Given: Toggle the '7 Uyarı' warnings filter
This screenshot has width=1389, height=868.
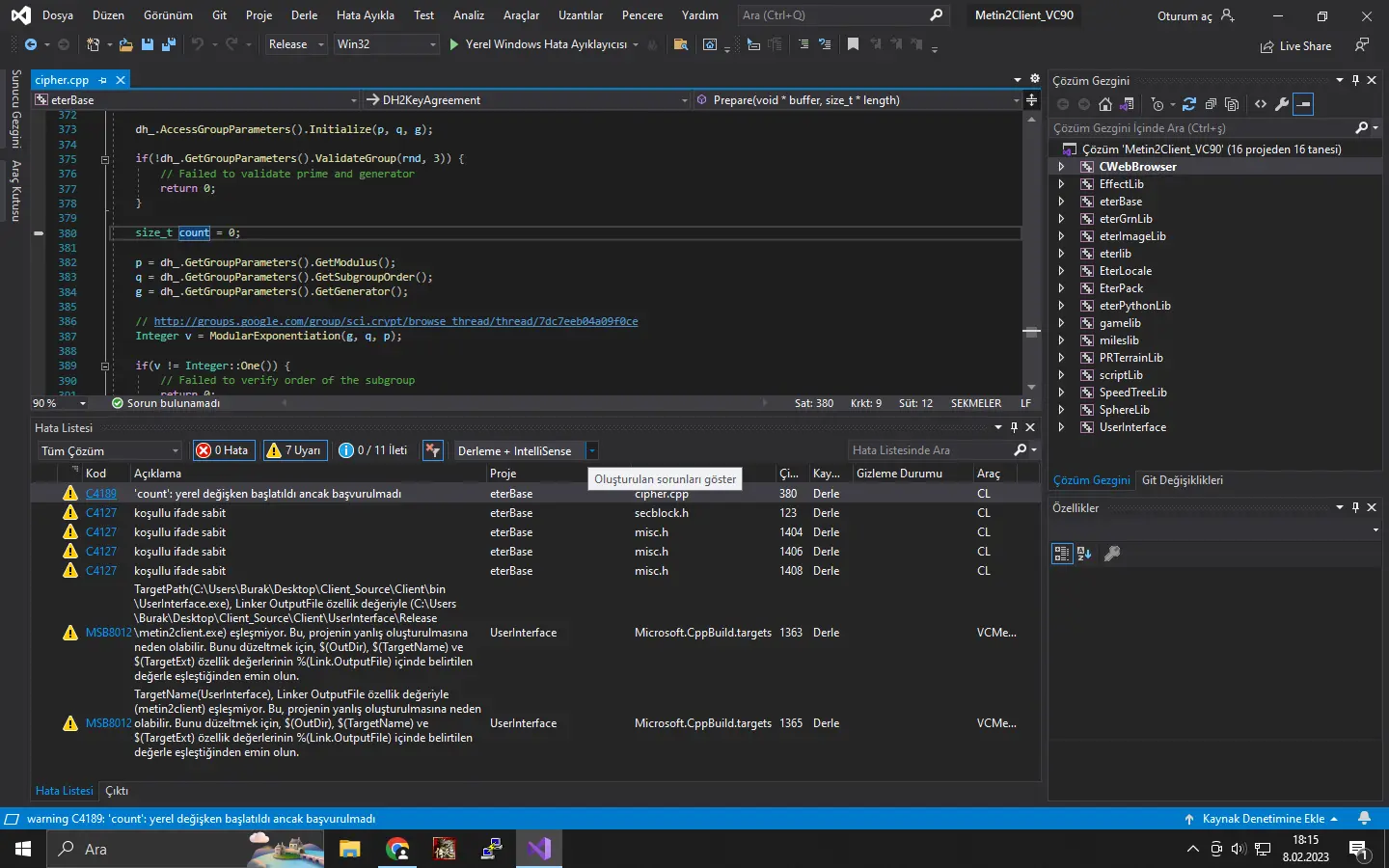Looking at the screenshot, I should 293,450.
